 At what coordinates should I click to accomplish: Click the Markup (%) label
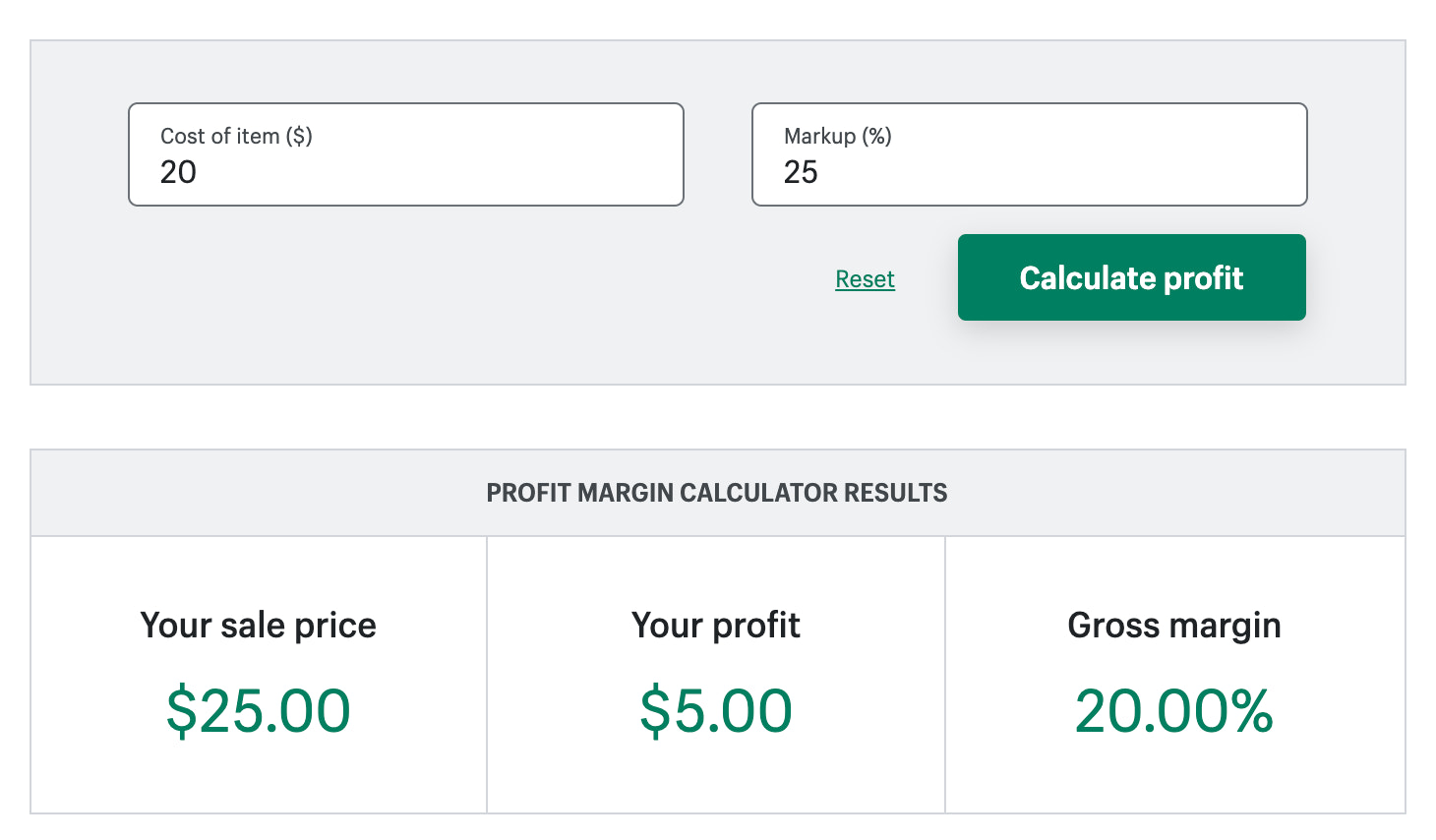tap(837, 137)
